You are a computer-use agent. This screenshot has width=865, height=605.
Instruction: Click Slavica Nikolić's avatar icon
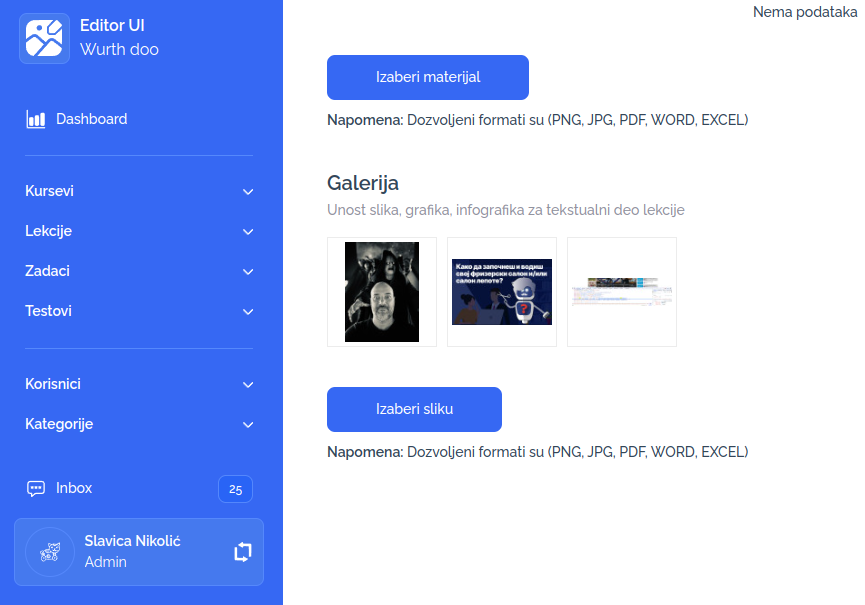coord(50,551)
